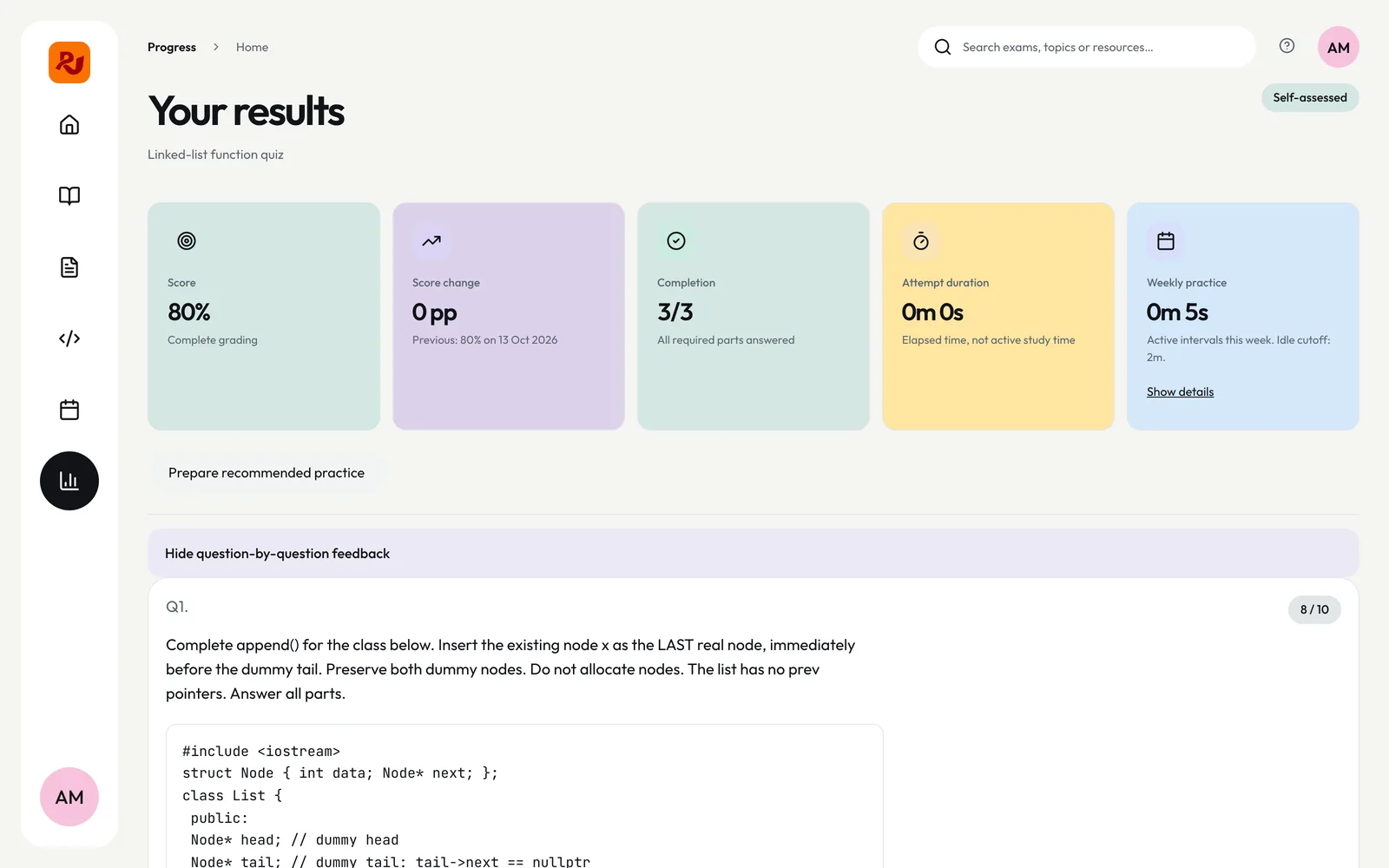The height and width of the screenshot is (868, 1389).
Task: Click the 80% score value
Action: (189, 312)
